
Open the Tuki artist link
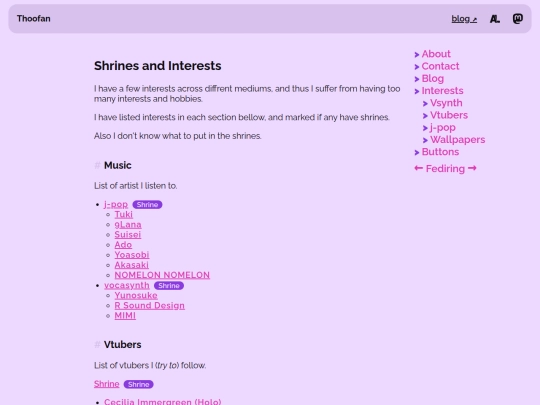pos(123,215)
